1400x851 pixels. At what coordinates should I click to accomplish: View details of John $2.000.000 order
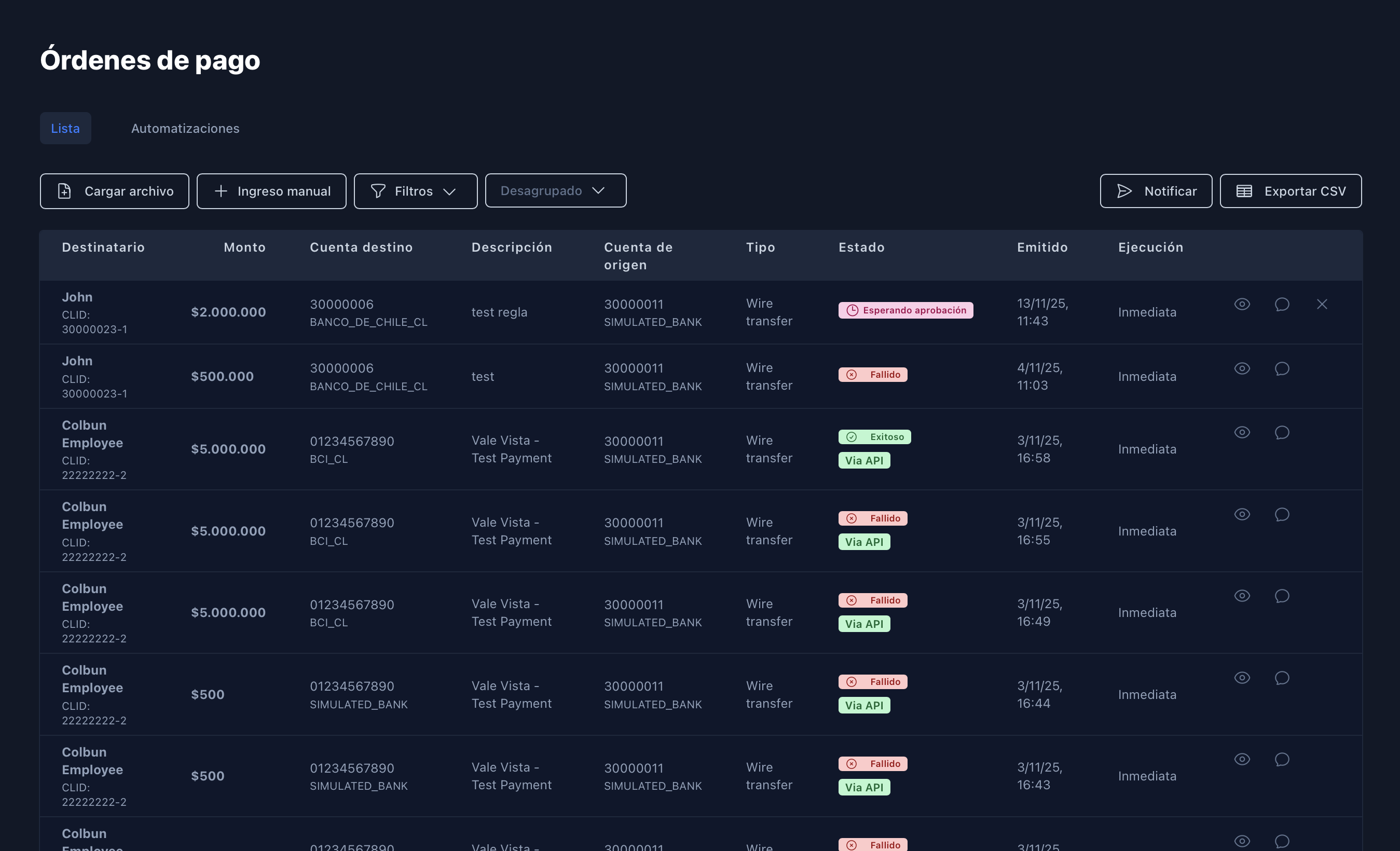(x=1242, y=304)
